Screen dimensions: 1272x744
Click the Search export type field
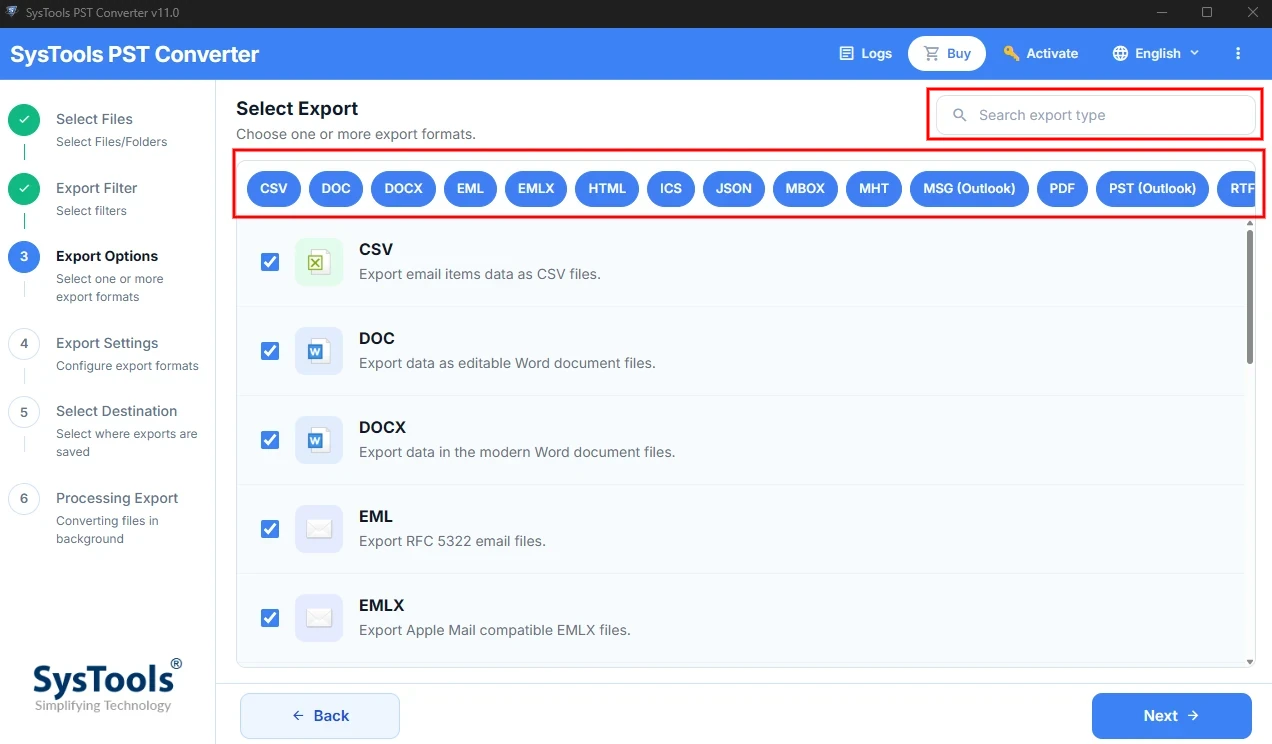tap(1096, 115)
